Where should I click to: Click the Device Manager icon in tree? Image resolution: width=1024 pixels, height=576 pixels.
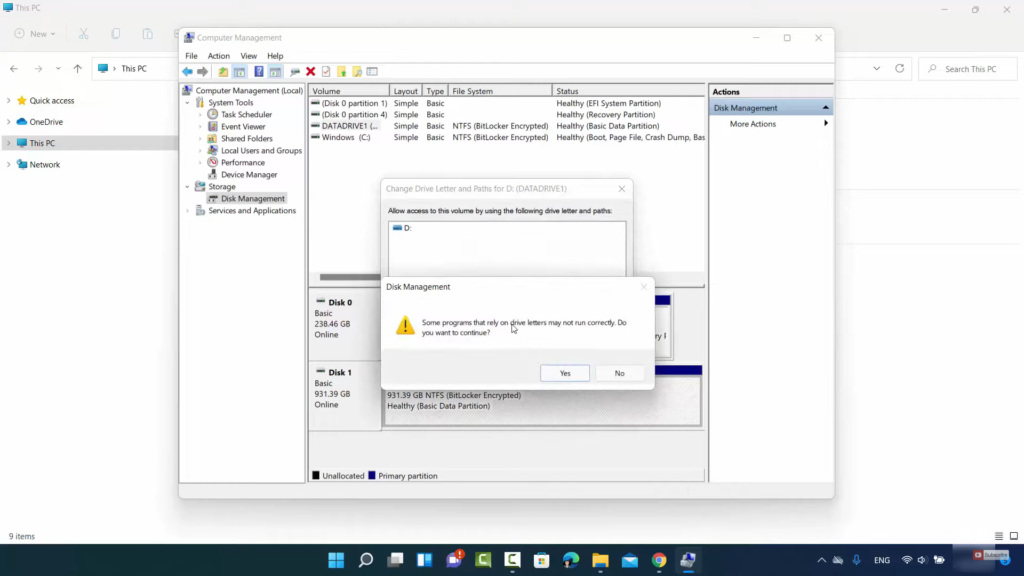click(x=213, y=175)
